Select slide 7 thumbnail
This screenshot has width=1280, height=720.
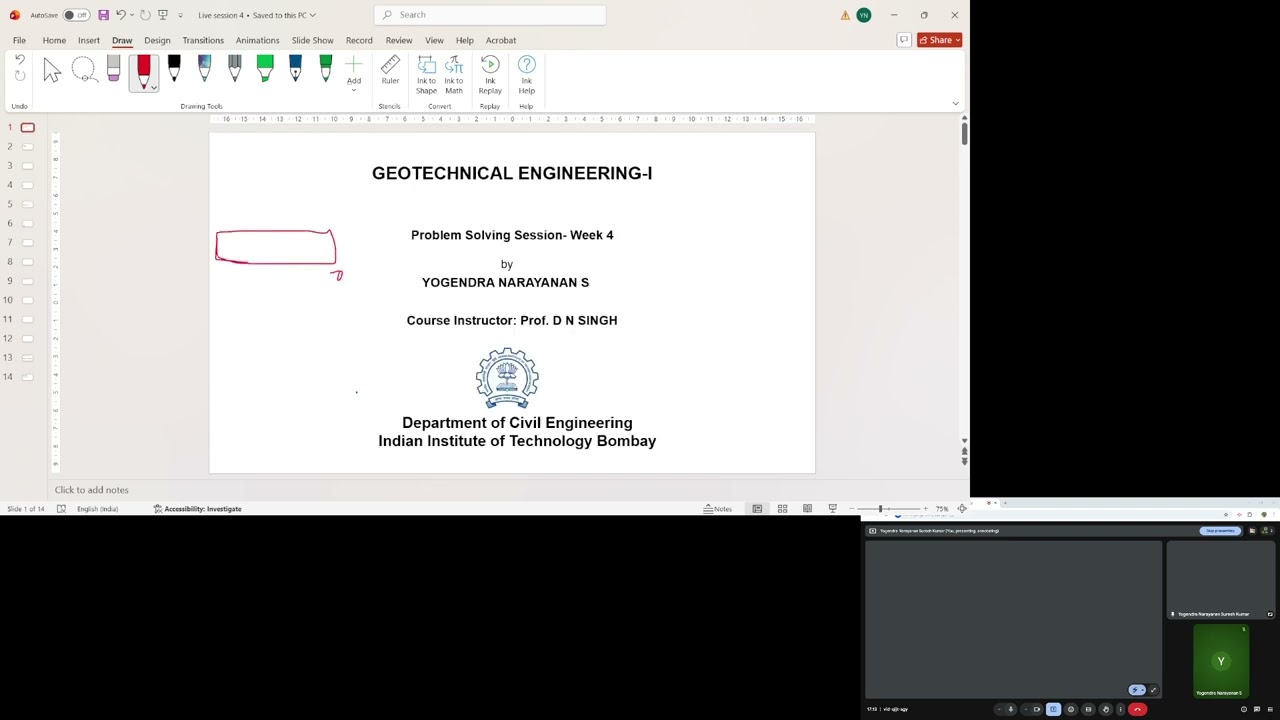pyautogui.click(x=28, y=242)
